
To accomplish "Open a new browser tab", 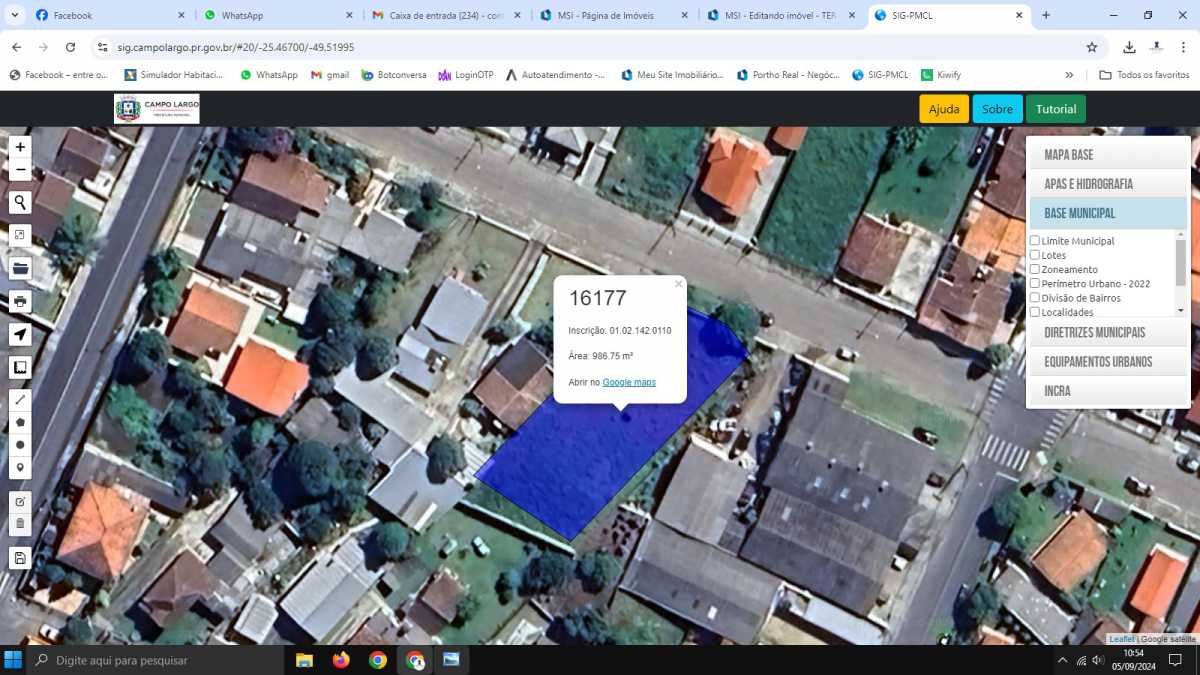I will [1046, 15].
